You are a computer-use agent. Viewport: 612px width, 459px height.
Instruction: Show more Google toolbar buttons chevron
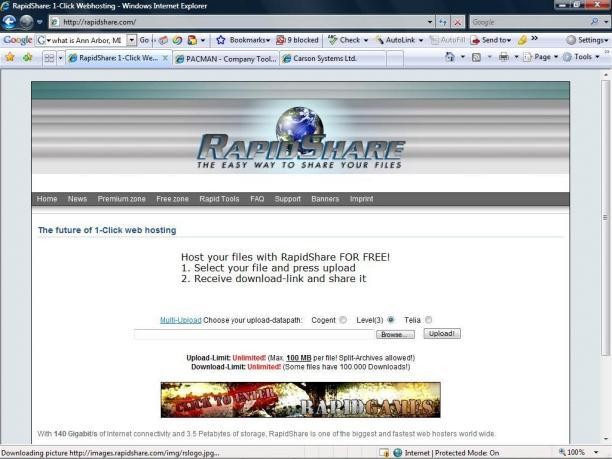(x=534, y=38)
